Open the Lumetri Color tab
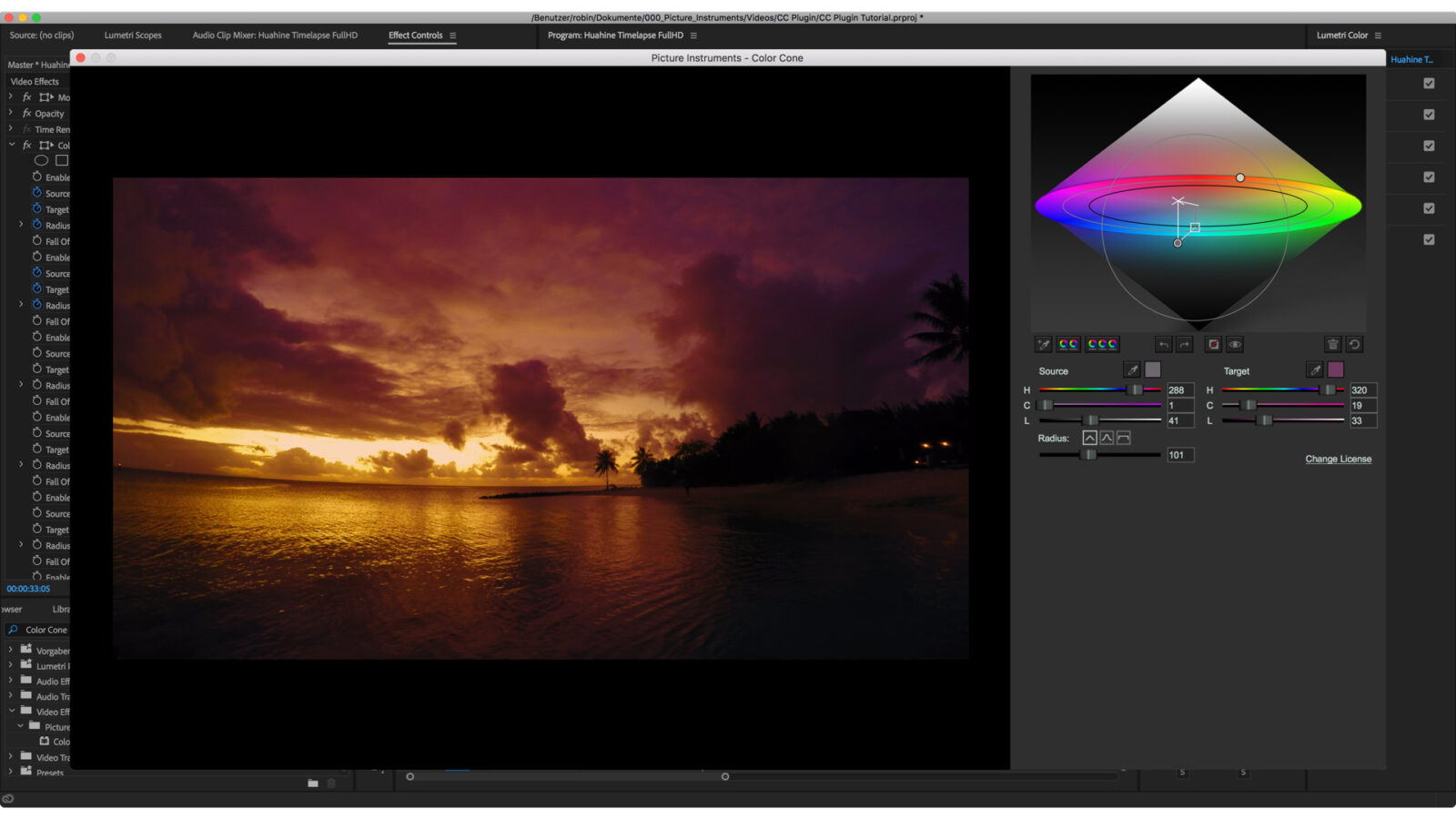The width and height of the screenshot is (1456, 819). pyautogui.click(x=1342, y=35)
